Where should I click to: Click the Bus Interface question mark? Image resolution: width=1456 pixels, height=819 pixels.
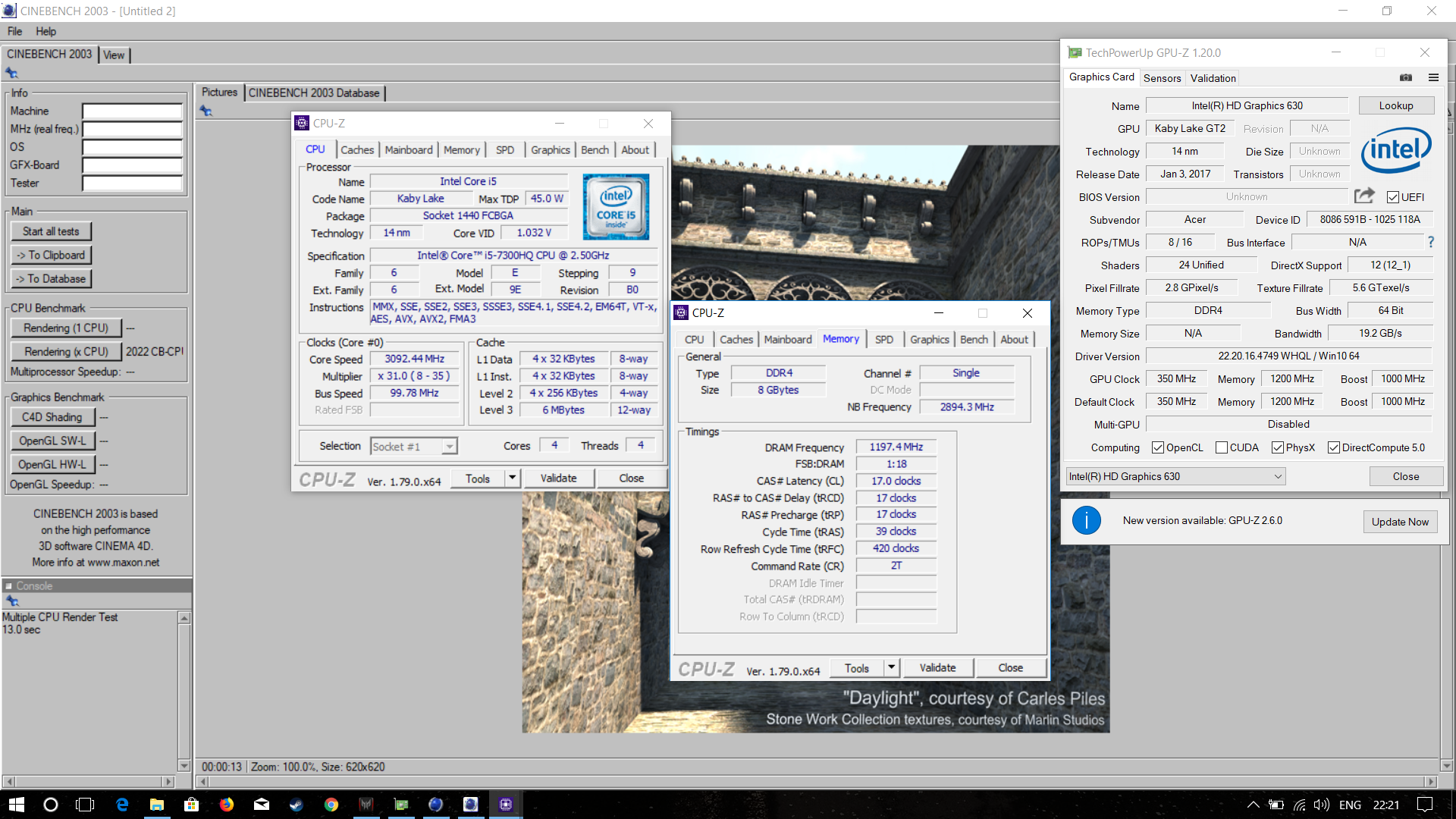1431,242
